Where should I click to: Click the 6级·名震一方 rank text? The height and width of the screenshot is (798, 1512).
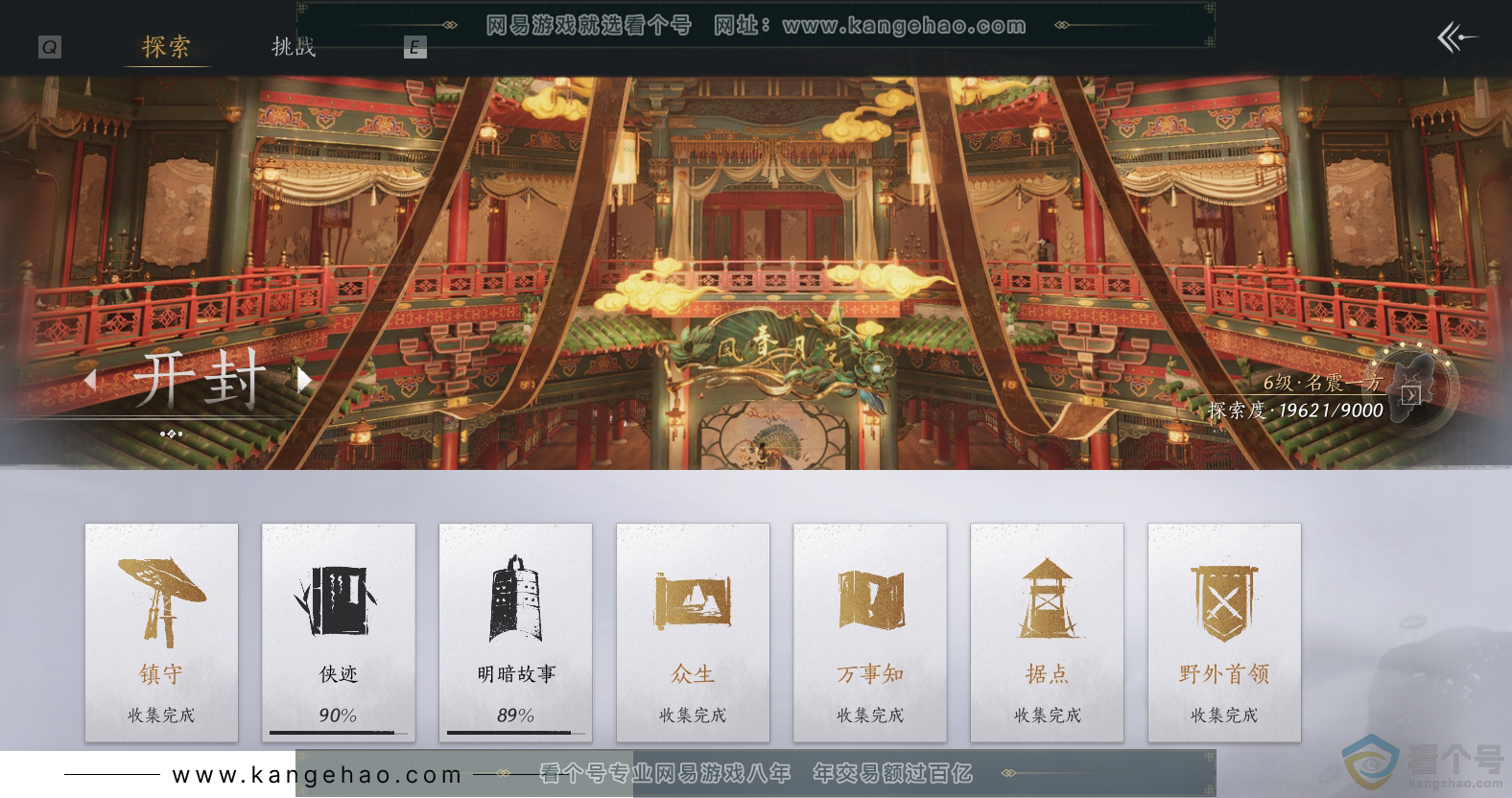[1323, 383]
